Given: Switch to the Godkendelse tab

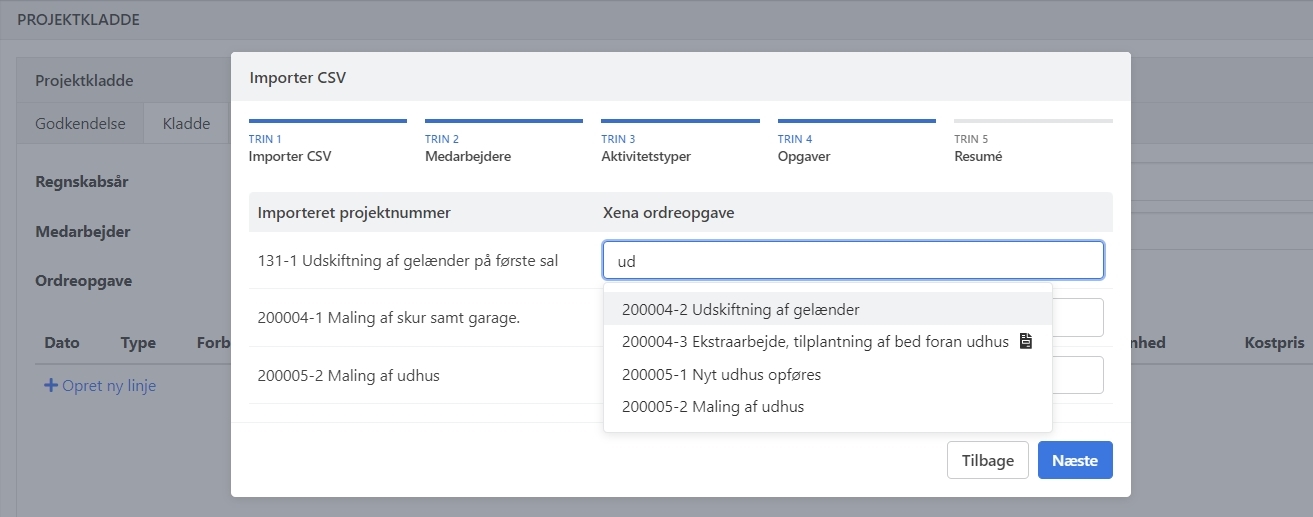Looking at the screenshot, I should (80, 124).
